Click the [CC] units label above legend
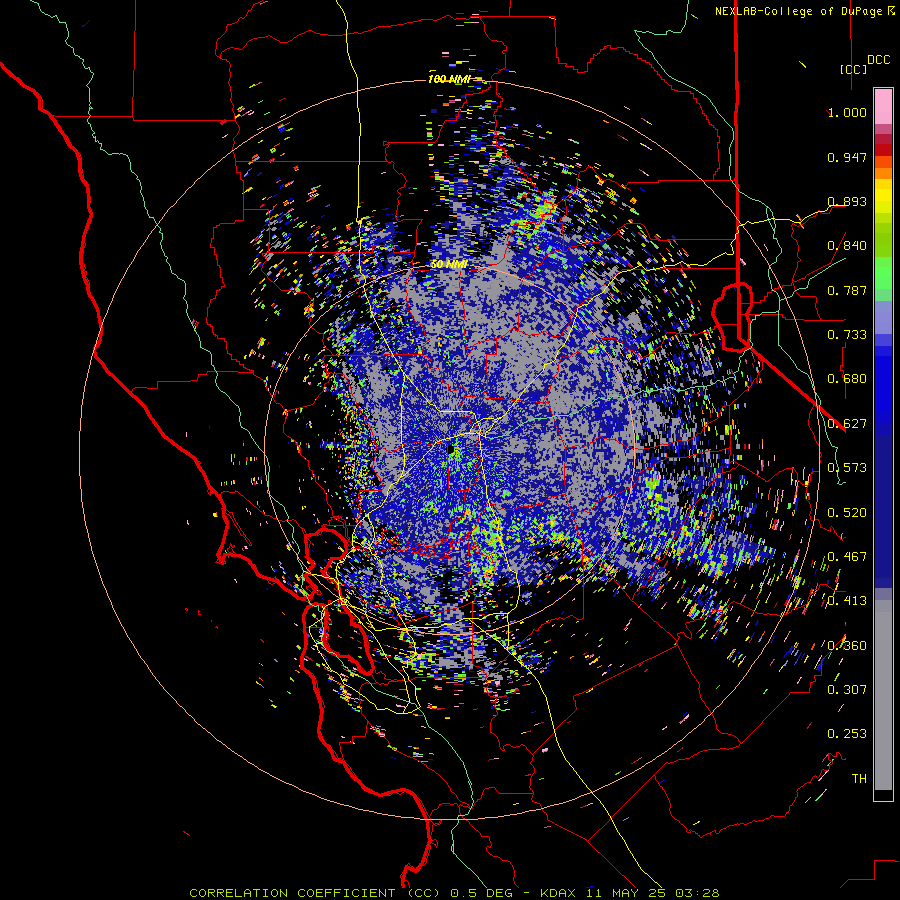Viewport: 900px width, 900px height. [x=854, y=69]
